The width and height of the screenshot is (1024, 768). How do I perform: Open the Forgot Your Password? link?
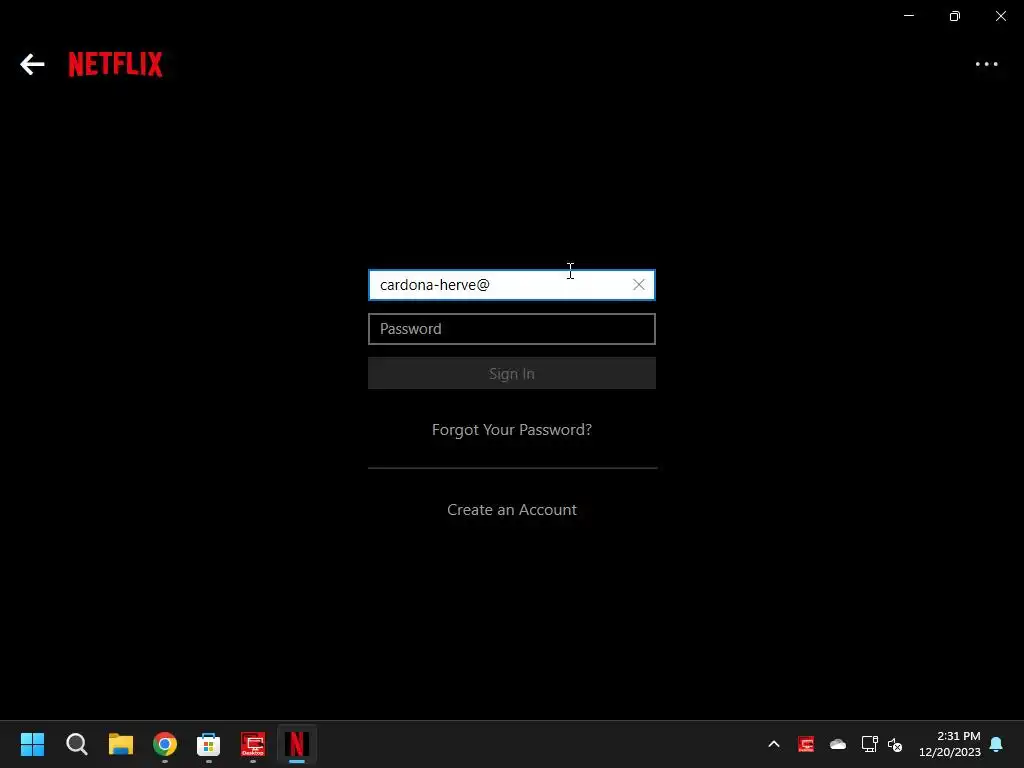point(511,430)
